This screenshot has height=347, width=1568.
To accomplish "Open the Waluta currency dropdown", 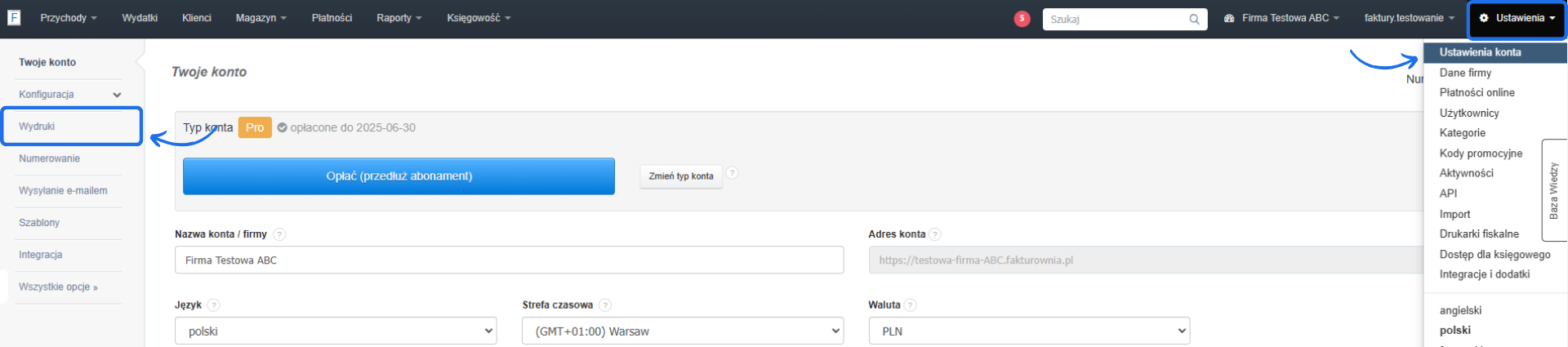I will 1029,331.
